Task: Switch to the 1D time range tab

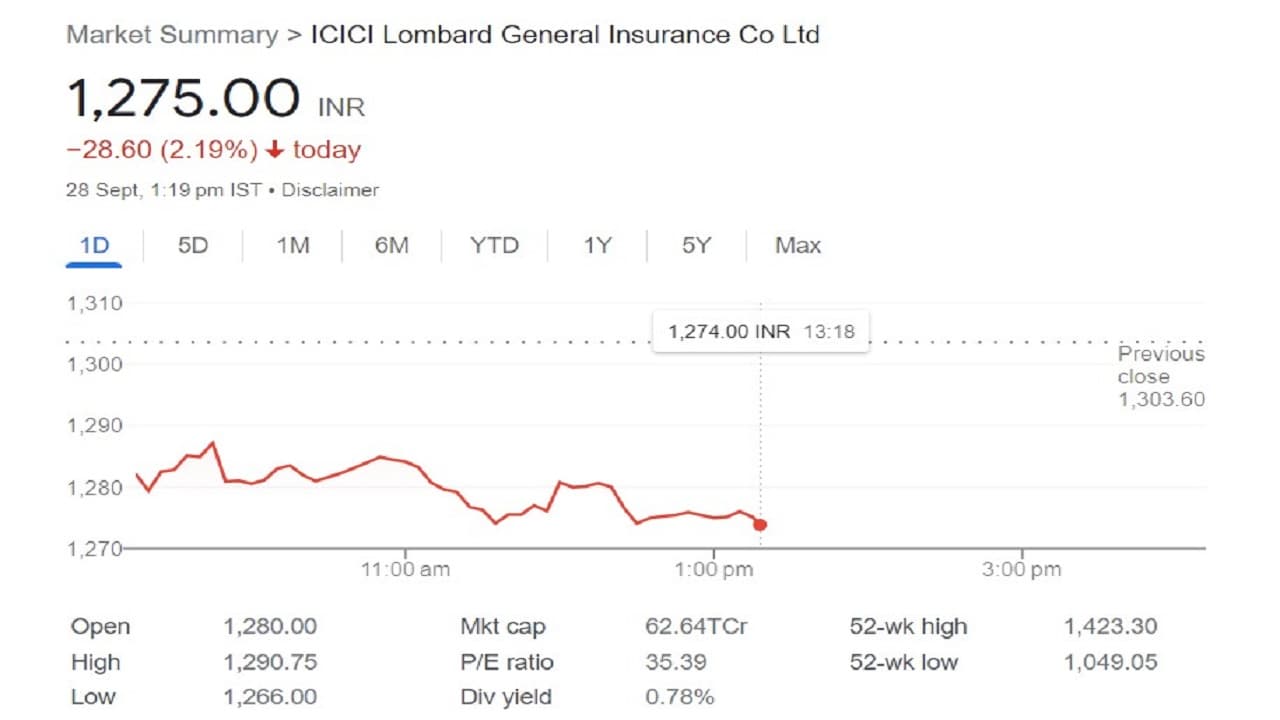Action: [94, 245]
